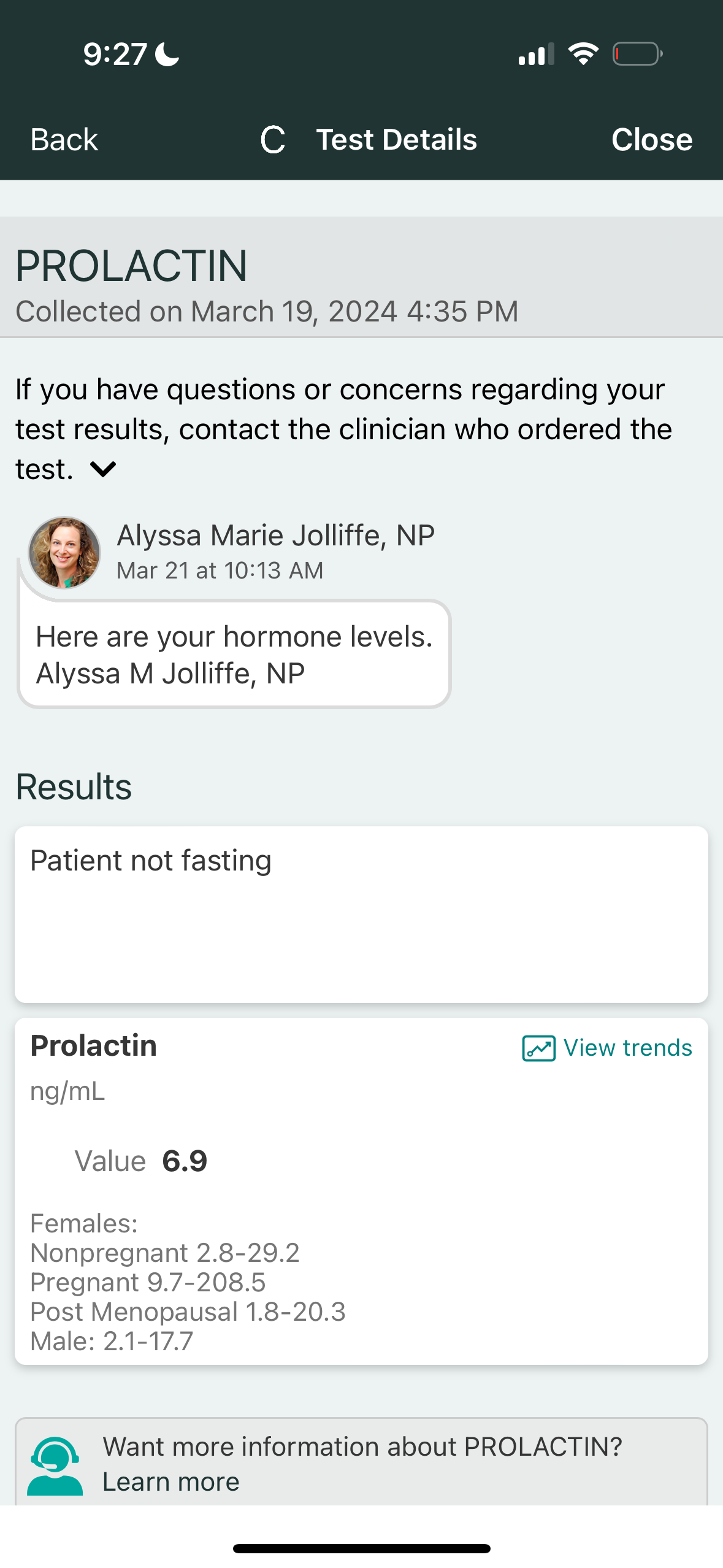Tap the Wi-Fi status icon
This screenshot has height=1568, width=723.
click(x=583, y=54)
